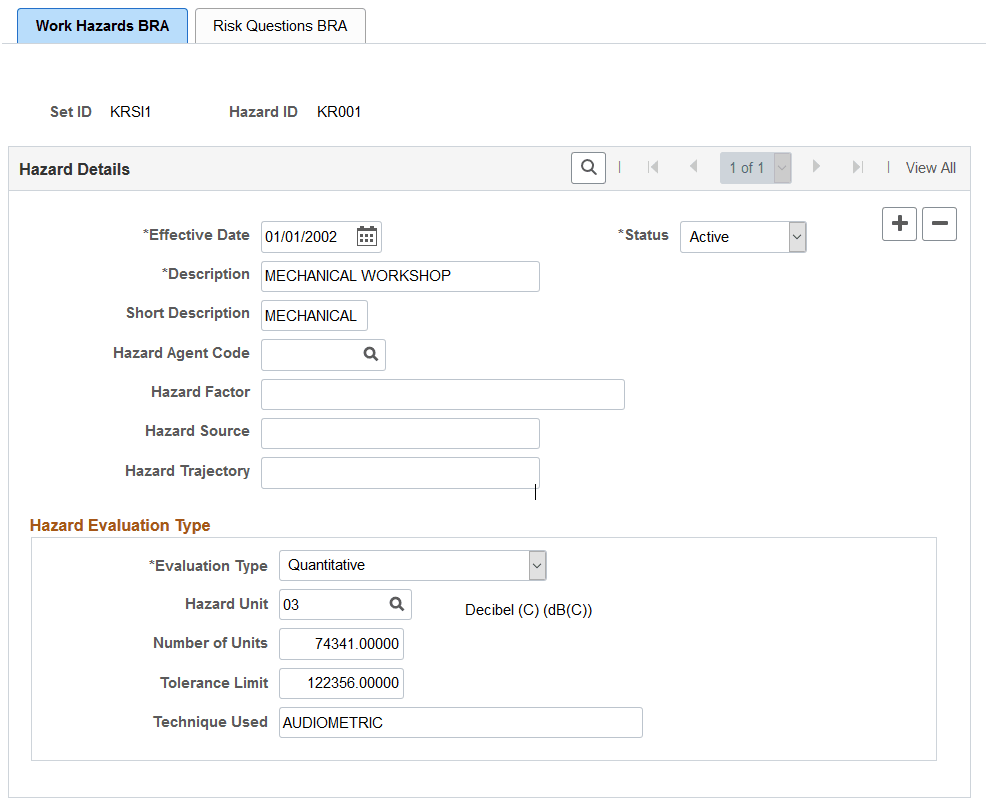Go to next row arrow icon
Image resolution: width=986 pixels, height=804 pixels.
[x=816, y=167]
